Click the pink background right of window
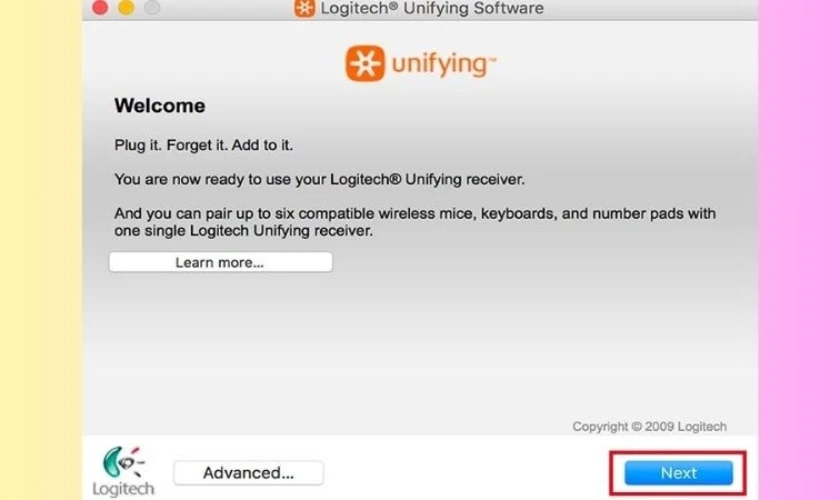 pyautogui.click(x=799, y=250)
